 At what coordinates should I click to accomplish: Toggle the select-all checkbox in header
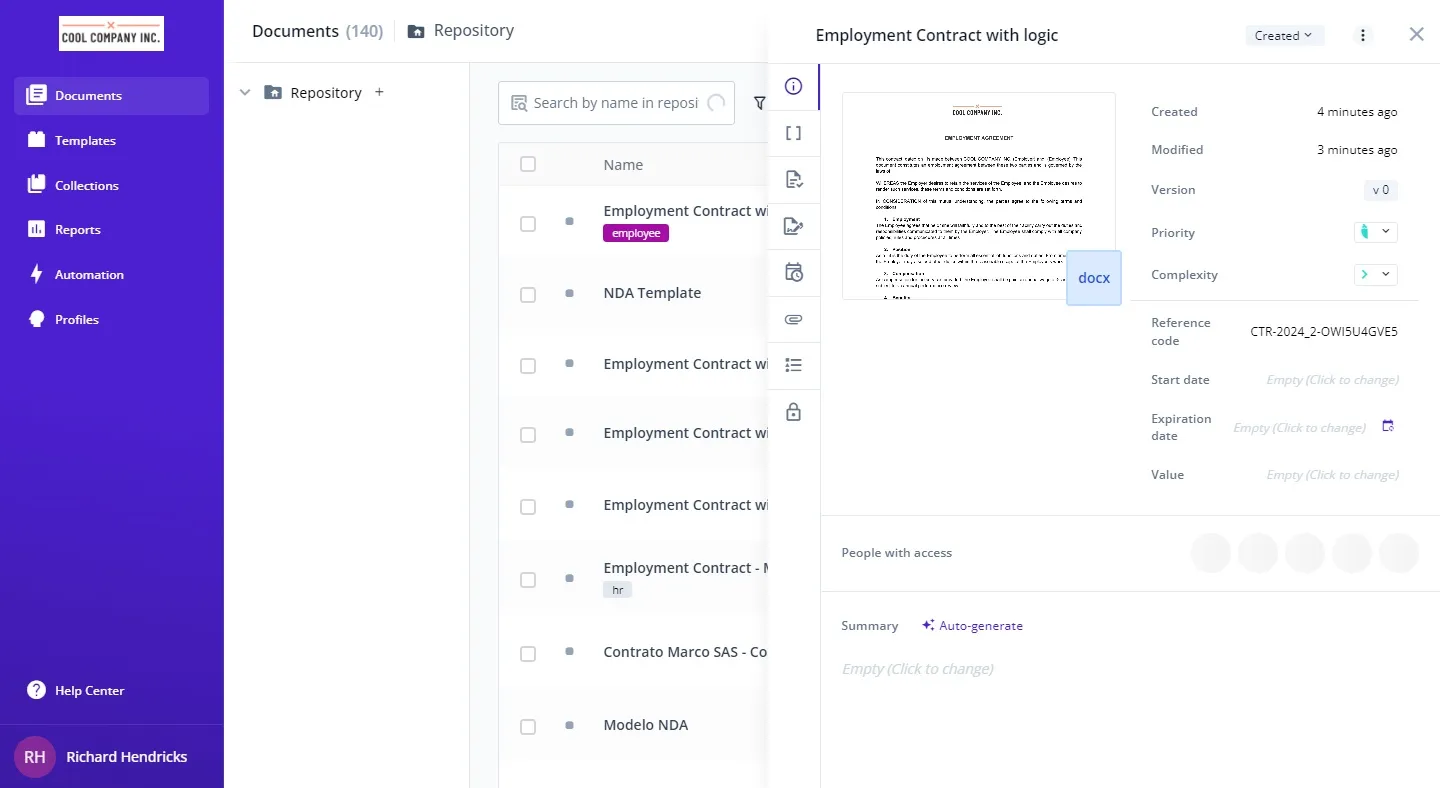pos(528,165)
